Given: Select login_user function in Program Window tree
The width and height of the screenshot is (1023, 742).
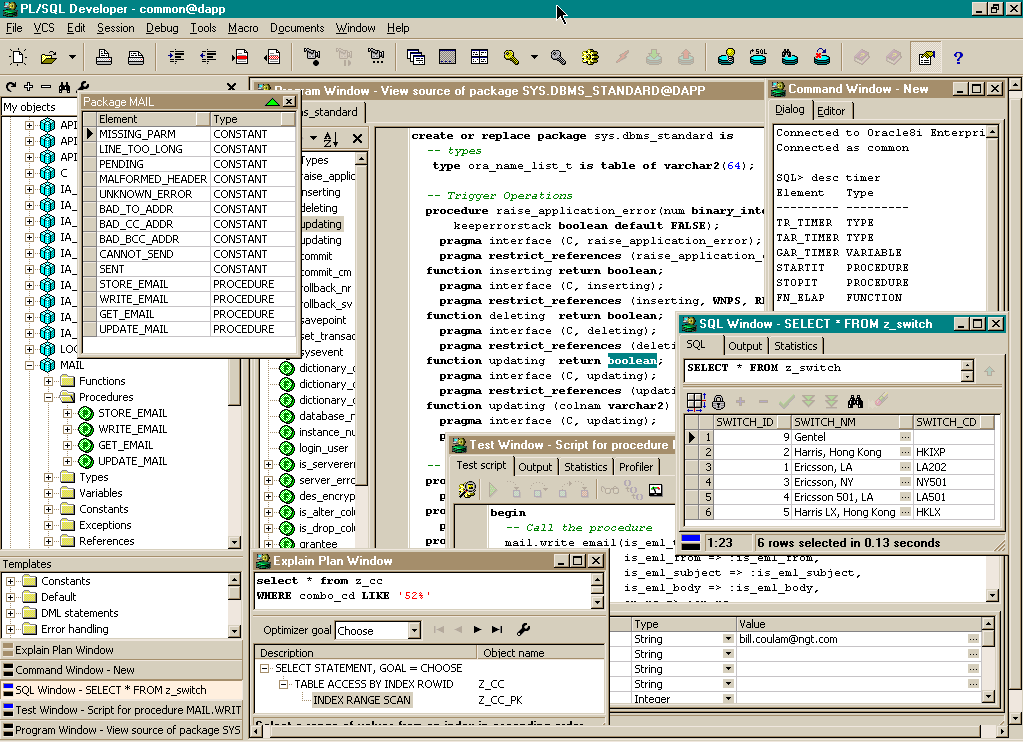Looking at the screenshot, I should (324, 448).
